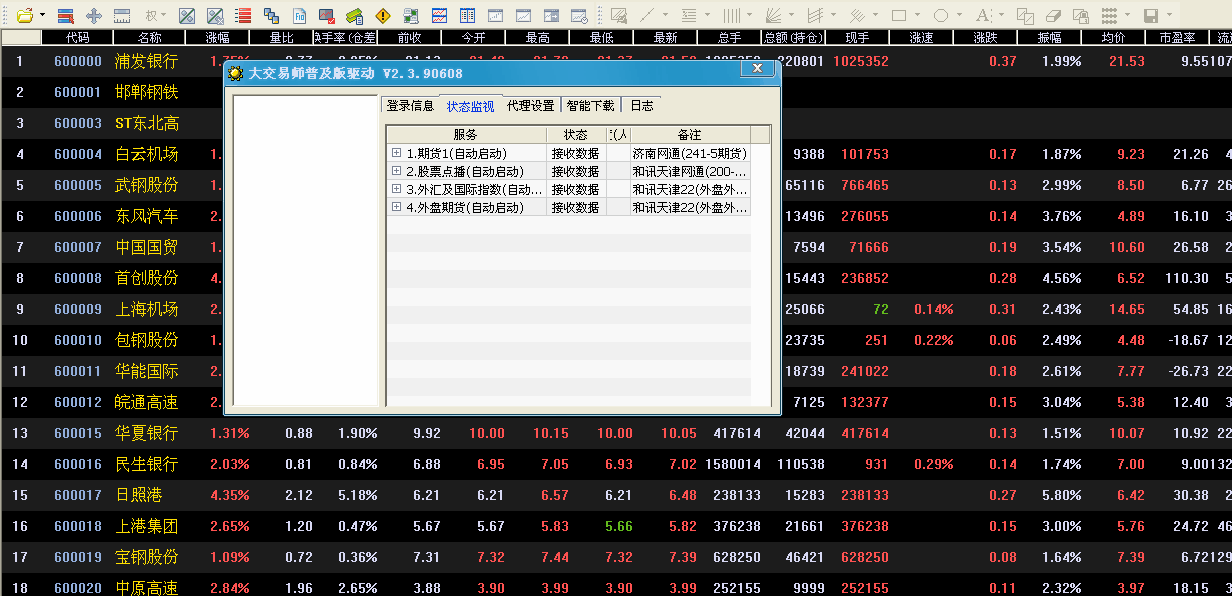Expand the 1.期货1(自动启动) service node

396,153
